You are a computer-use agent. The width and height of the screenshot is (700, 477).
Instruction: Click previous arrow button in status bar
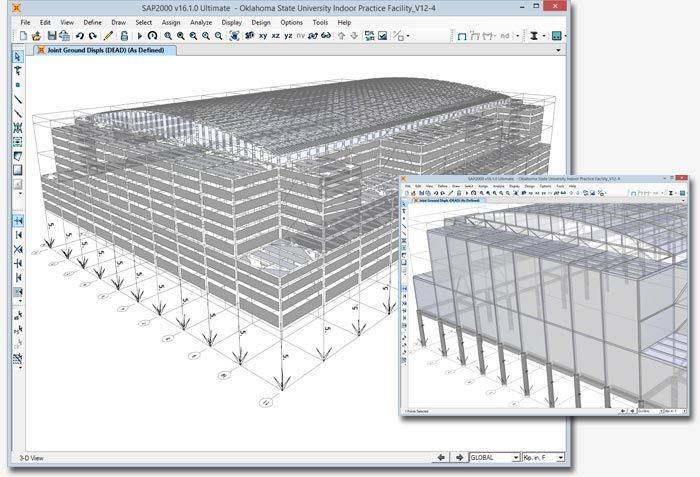(x=441, y=457)
